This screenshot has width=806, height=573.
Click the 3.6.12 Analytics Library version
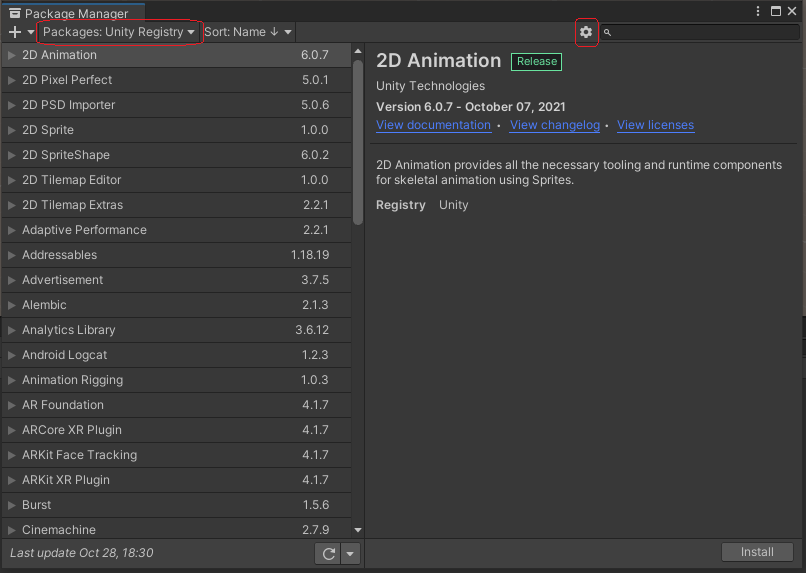pos(312,330)
